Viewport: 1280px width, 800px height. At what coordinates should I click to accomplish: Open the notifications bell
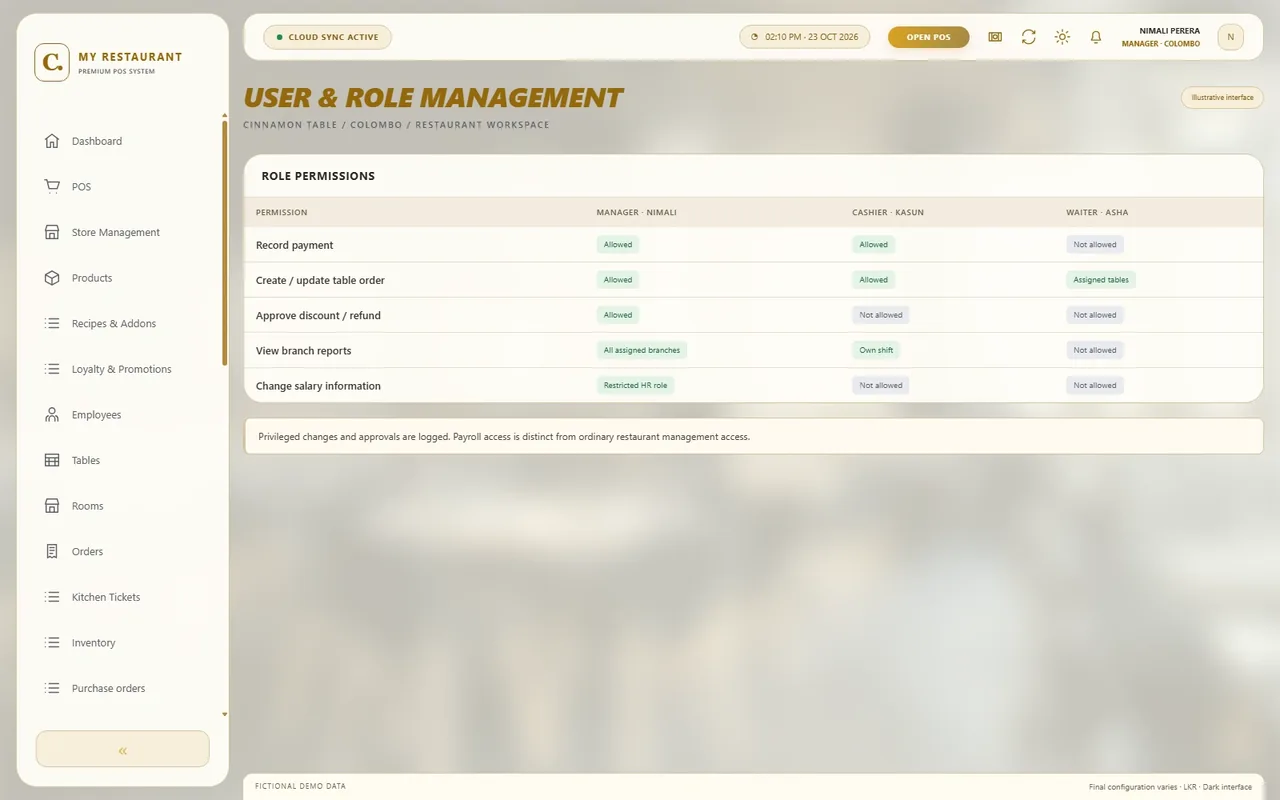(1096, 37)
